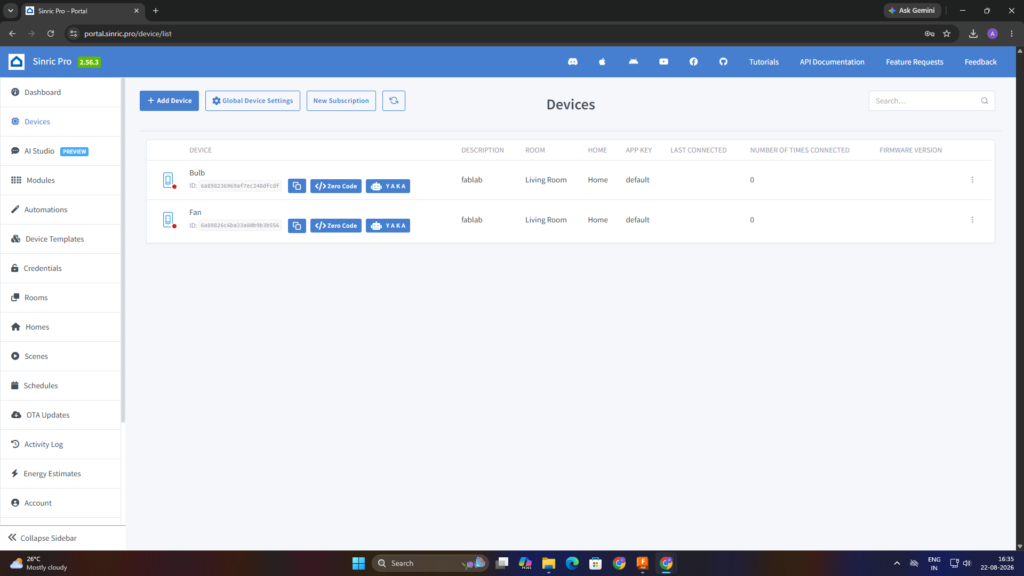Click the Firmware Version column header
1024x576 pixels.
pyautogui.click(x=910, y=150)
